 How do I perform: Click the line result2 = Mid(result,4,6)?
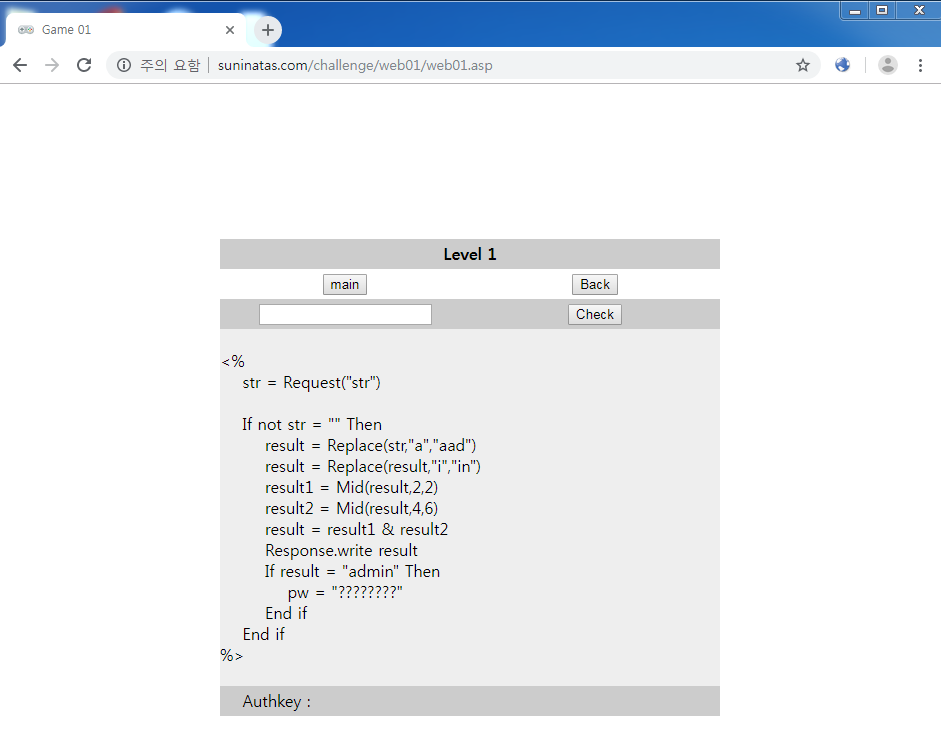(352, 508)
